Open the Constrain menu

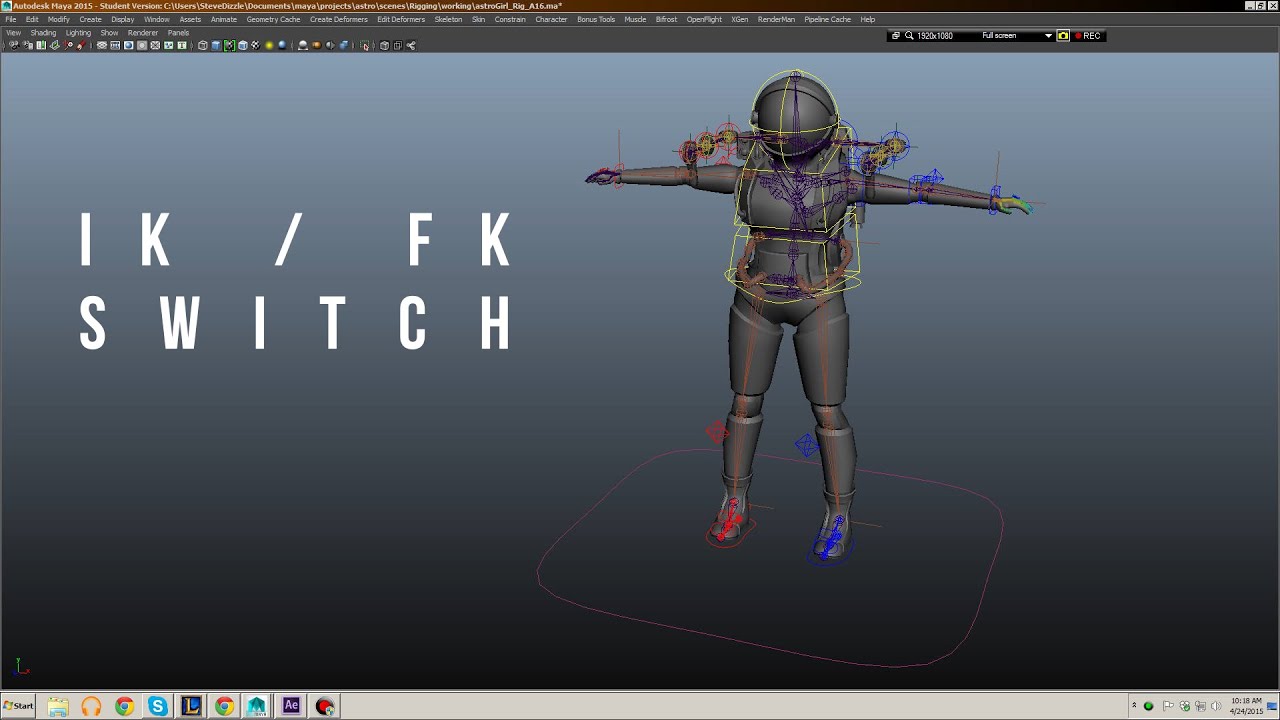(510, 19)
